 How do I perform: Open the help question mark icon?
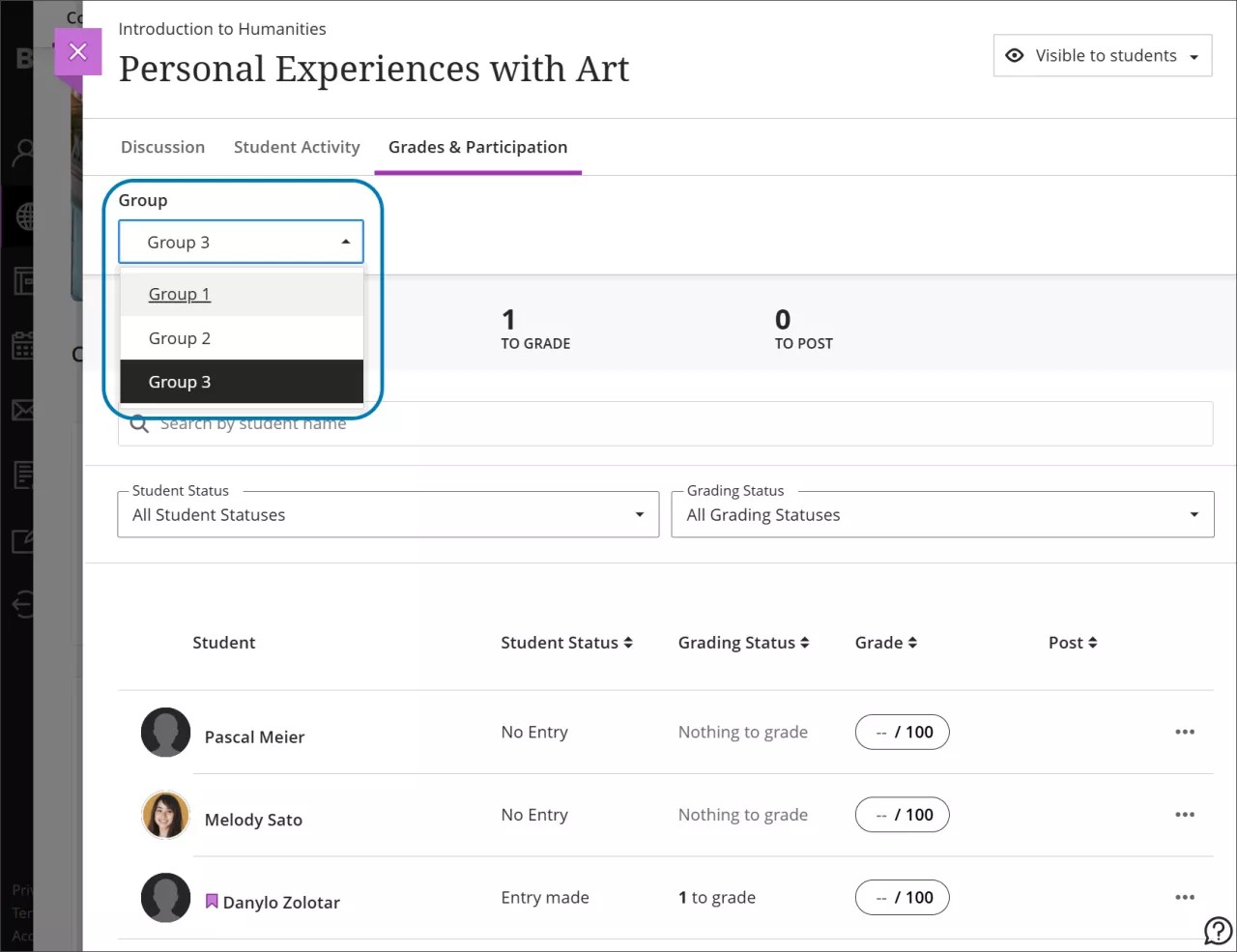point(1217,930)
